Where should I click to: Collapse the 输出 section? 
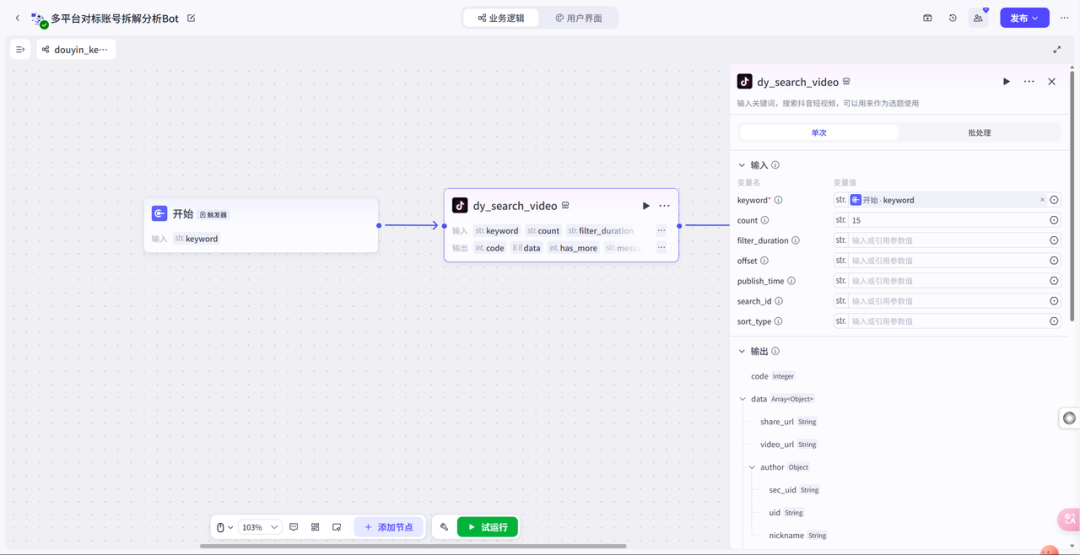[x=742, y=351]
